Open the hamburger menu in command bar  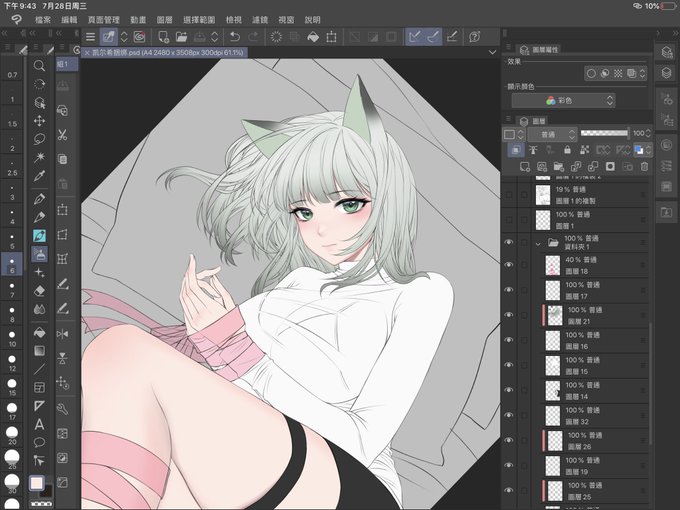[90, 37]
